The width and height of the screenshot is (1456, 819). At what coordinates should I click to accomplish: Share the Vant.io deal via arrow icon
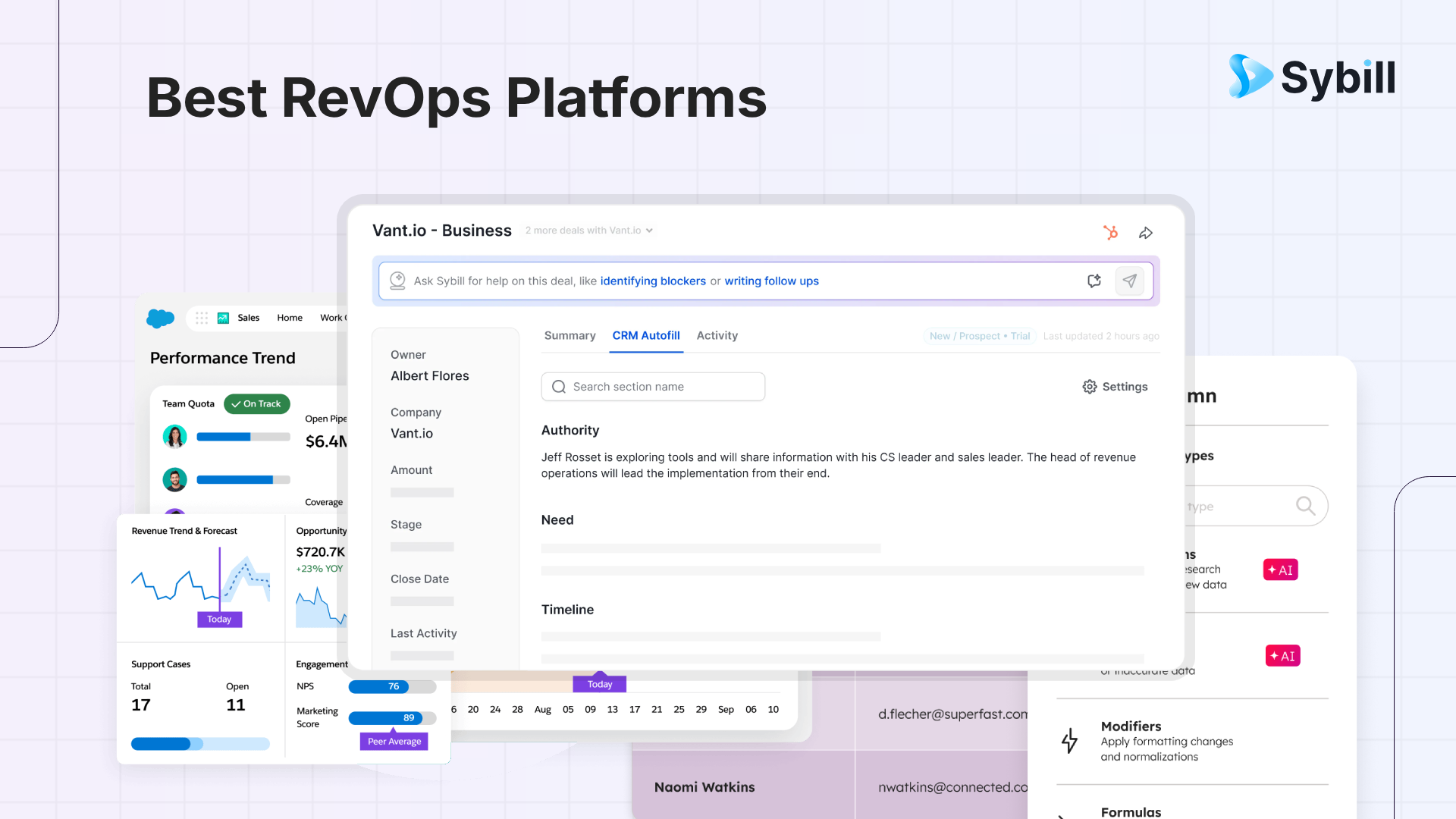click(1146, 233)
